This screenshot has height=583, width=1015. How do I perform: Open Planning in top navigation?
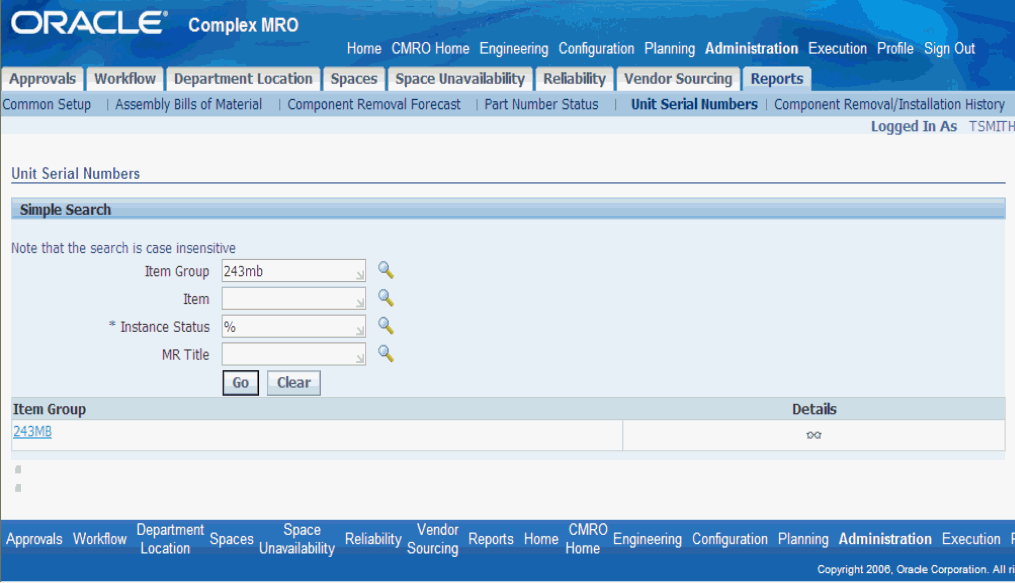(669, 49)
